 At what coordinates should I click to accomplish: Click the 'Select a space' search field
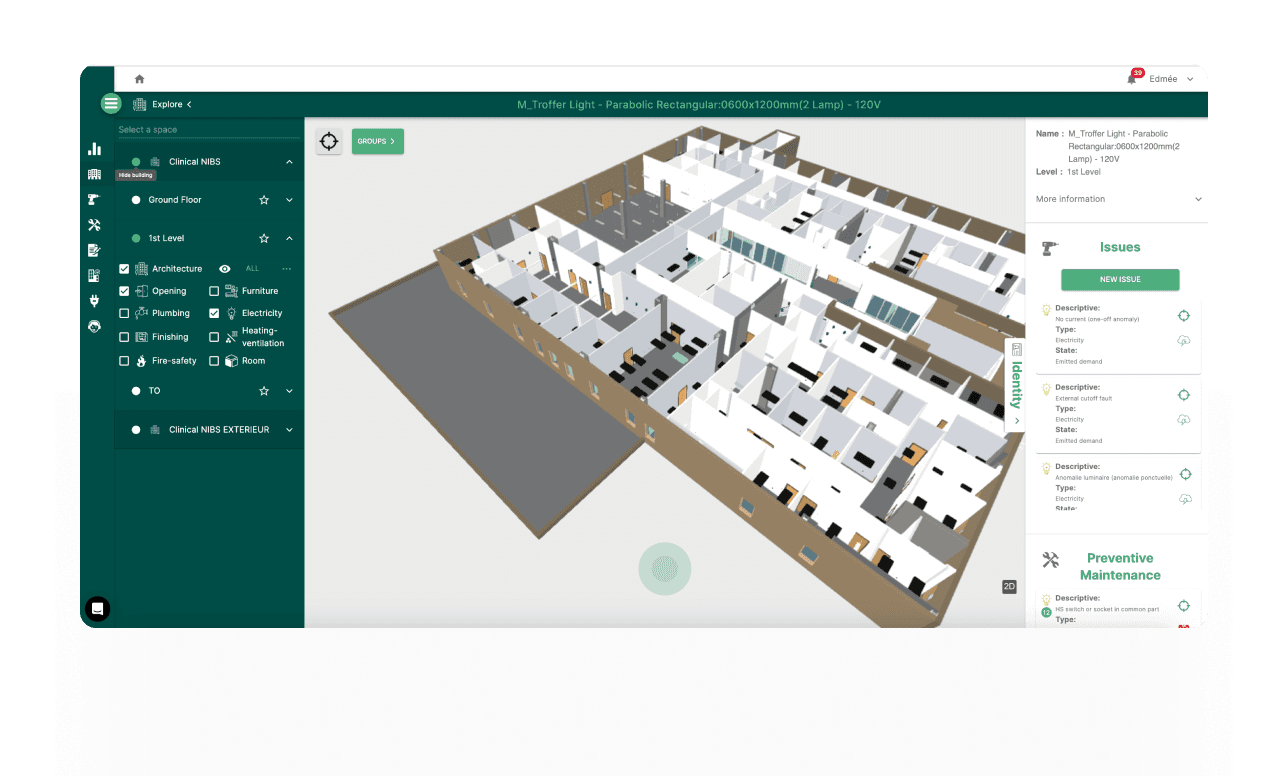(x=207, y=130)
